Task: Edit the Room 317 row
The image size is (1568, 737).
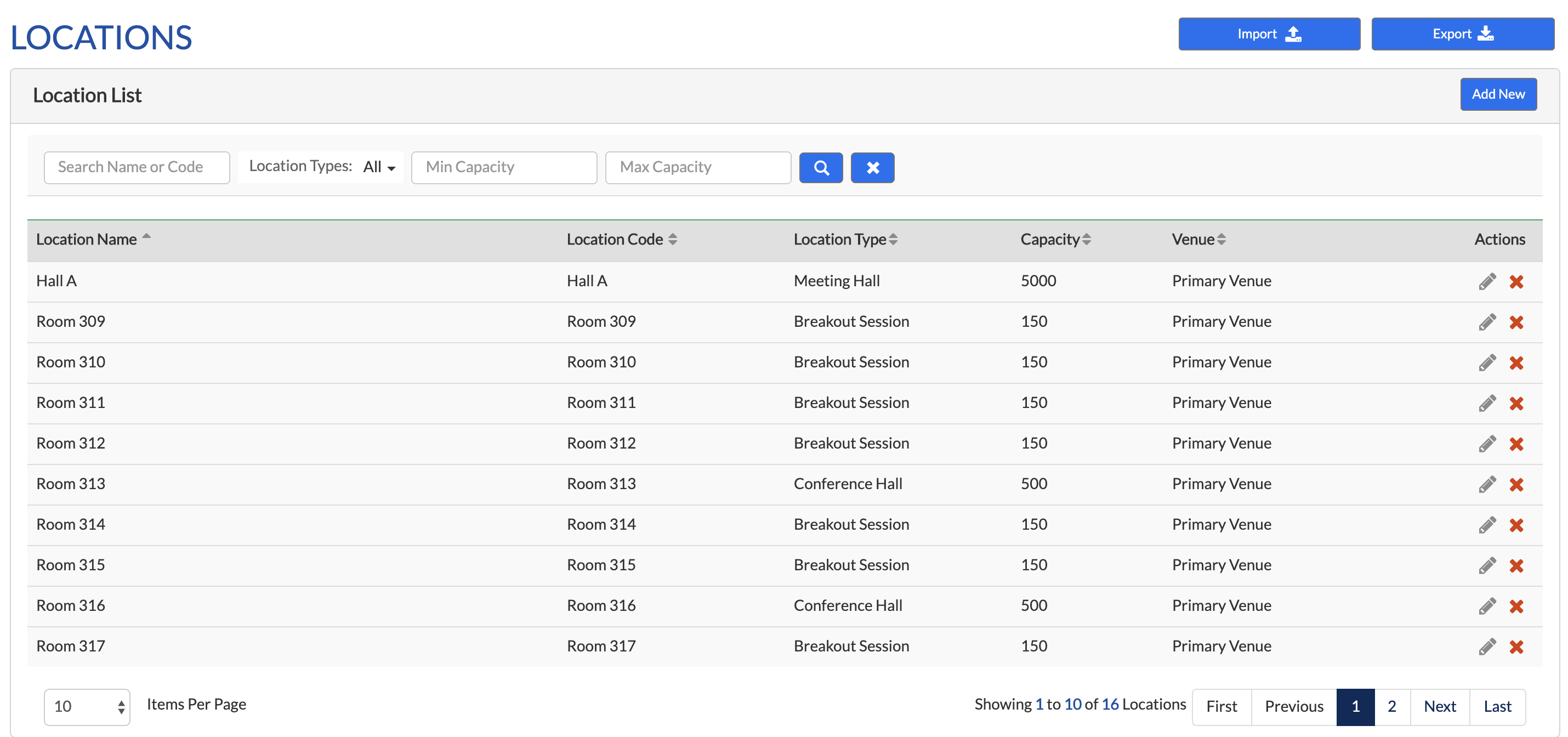Action: point(1487,647)
